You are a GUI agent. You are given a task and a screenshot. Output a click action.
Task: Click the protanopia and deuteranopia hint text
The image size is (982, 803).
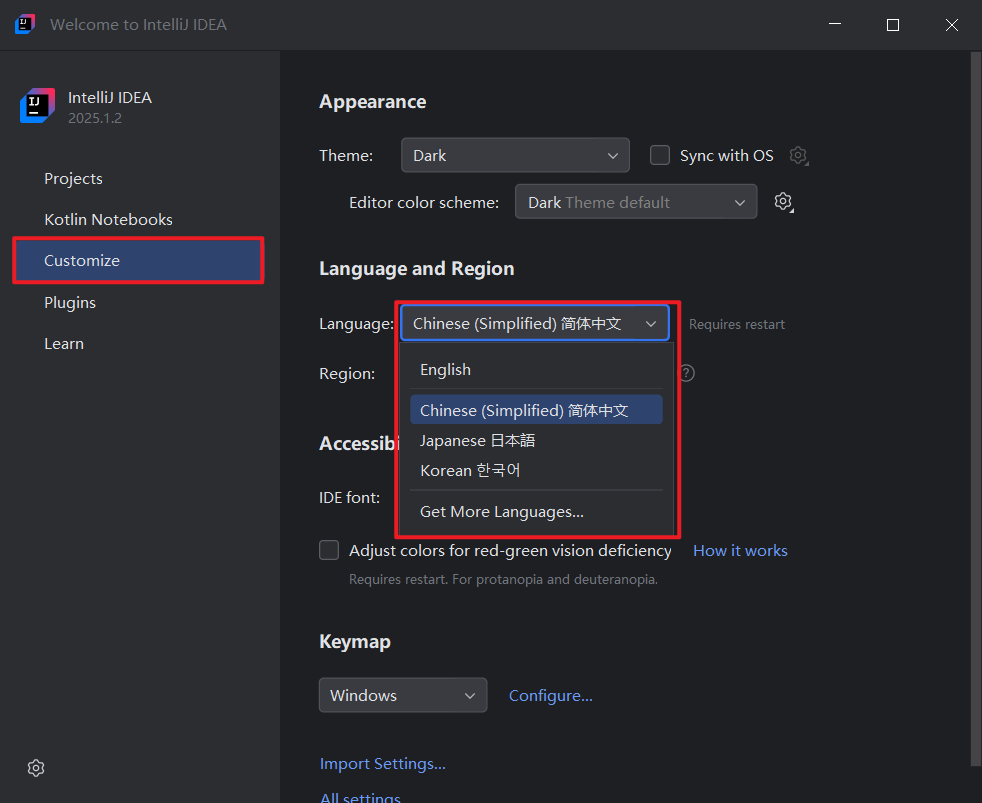[x=503, y=579]
